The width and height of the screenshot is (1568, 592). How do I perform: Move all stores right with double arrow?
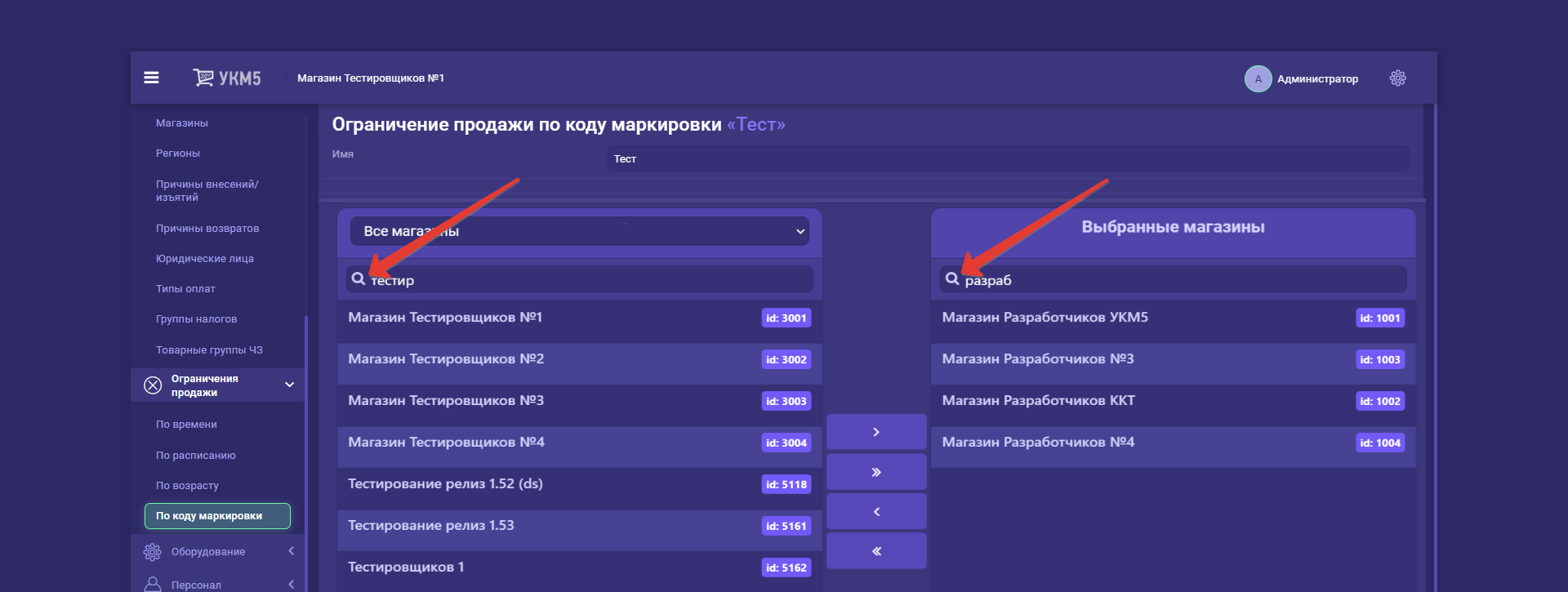875,472
